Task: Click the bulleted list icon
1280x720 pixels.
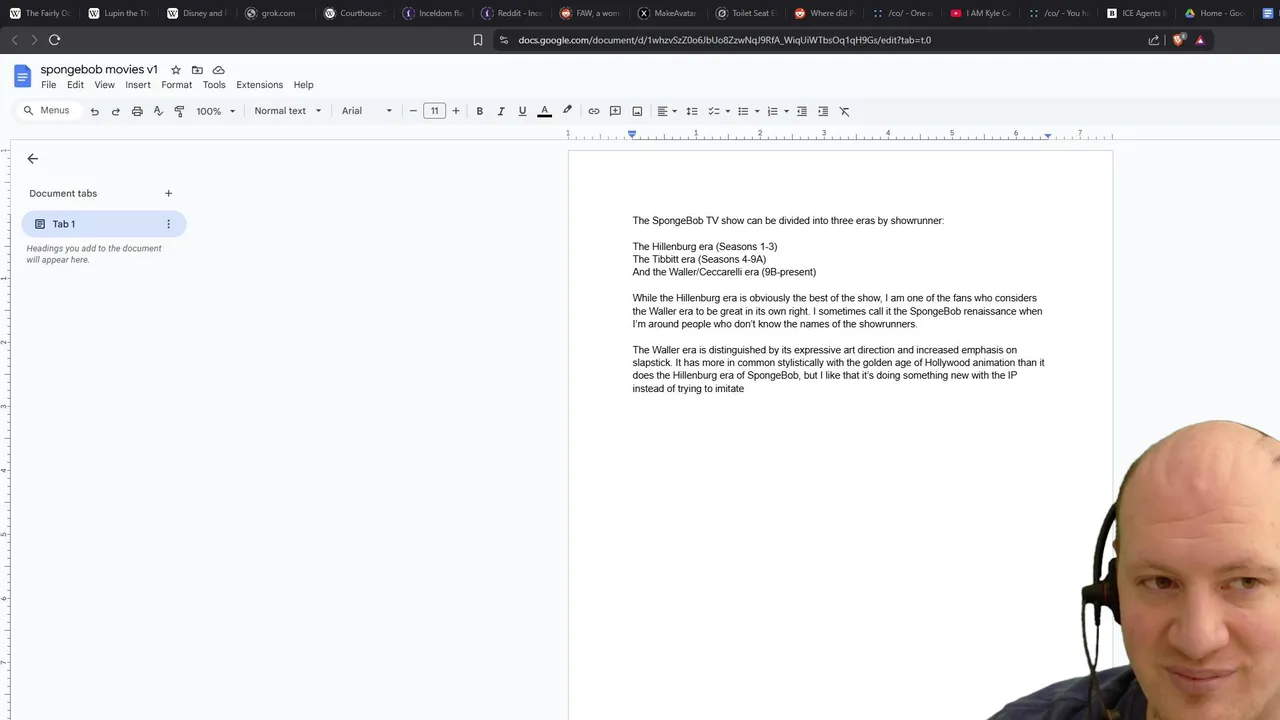Action: pos(743,111)
